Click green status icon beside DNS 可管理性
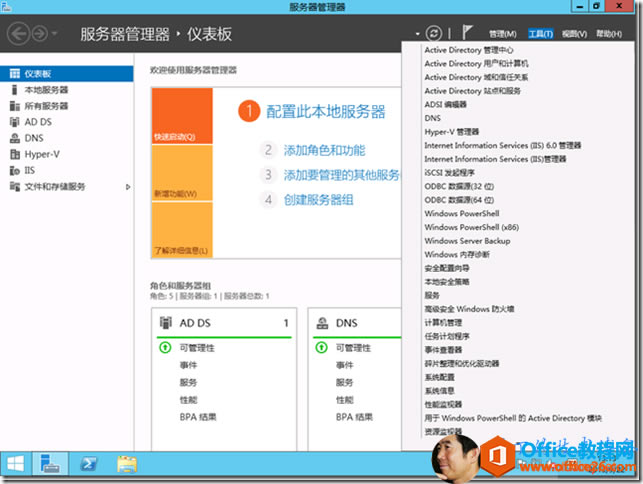 [322, 348]
